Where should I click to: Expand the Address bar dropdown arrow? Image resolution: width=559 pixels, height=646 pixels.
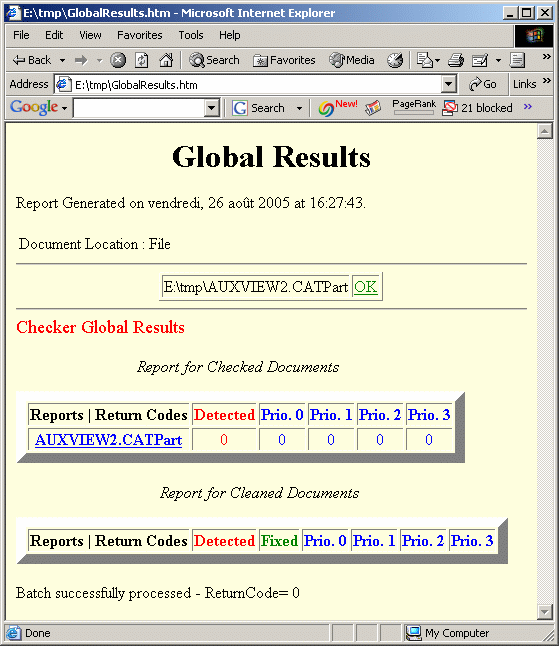(x=448, y=84)
